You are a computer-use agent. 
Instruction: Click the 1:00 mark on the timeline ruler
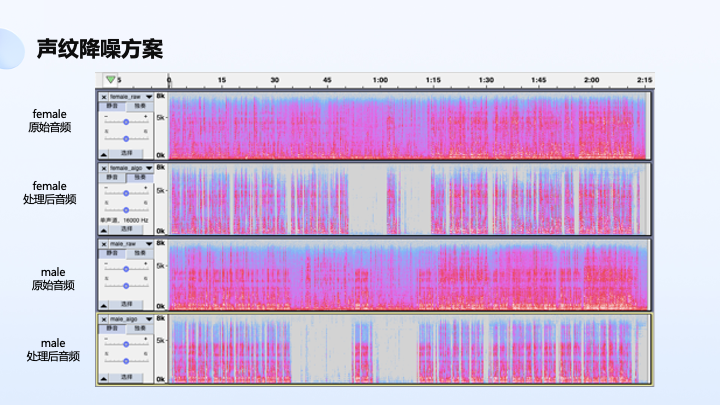pos(380,80)
